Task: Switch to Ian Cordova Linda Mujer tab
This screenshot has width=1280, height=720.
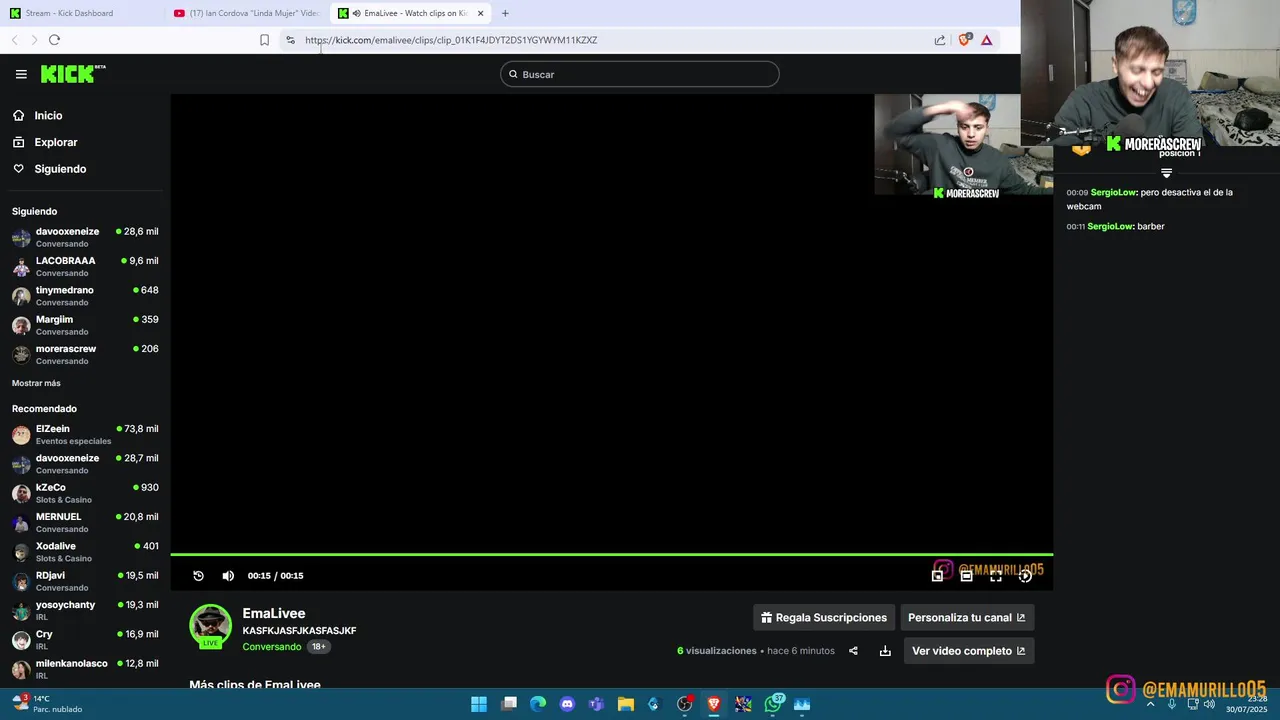Action: (246, 13)
